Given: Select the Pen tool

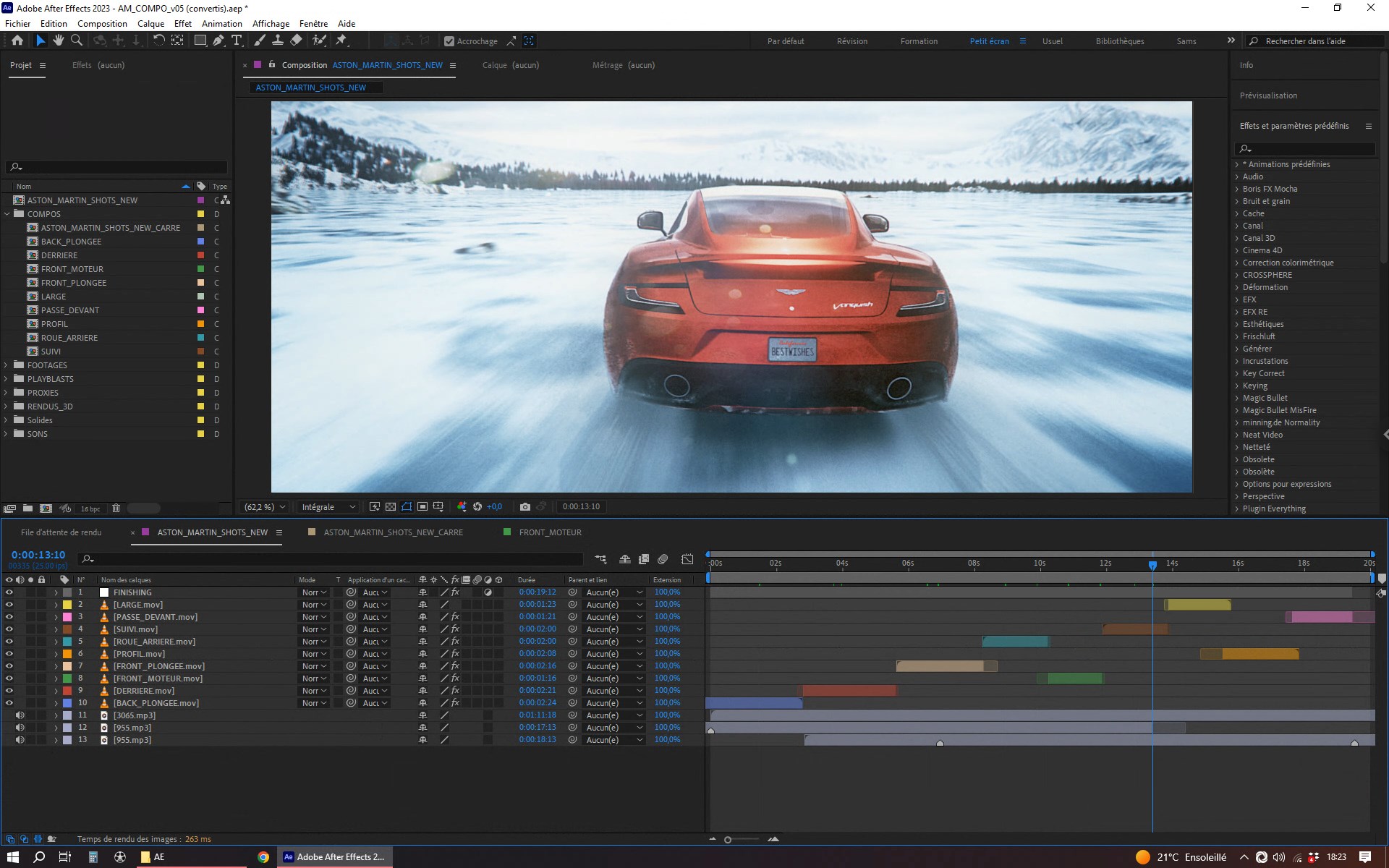Looking at the screenshot, I should (218, 41).
